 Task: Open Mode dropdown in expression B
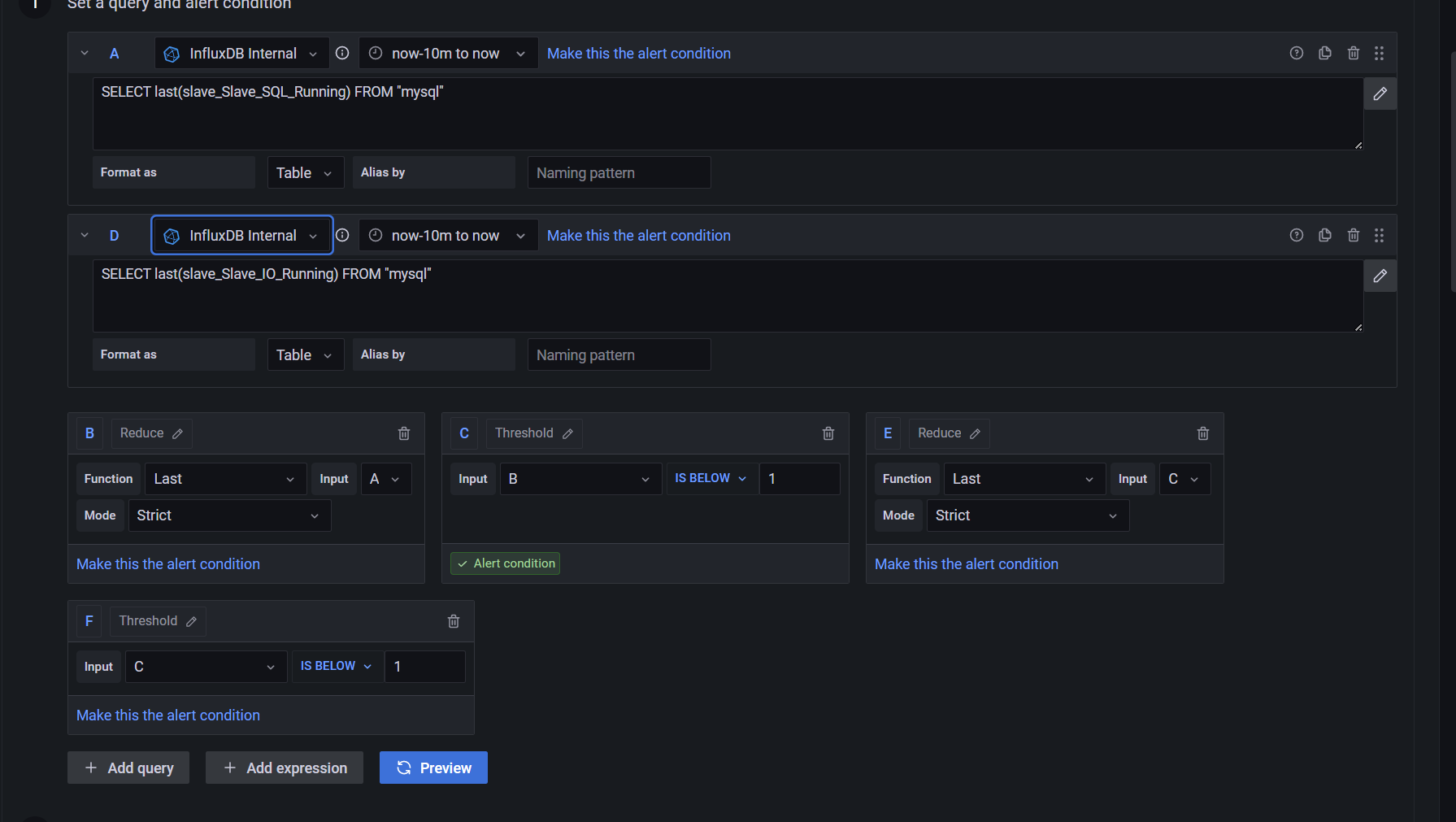230,515
